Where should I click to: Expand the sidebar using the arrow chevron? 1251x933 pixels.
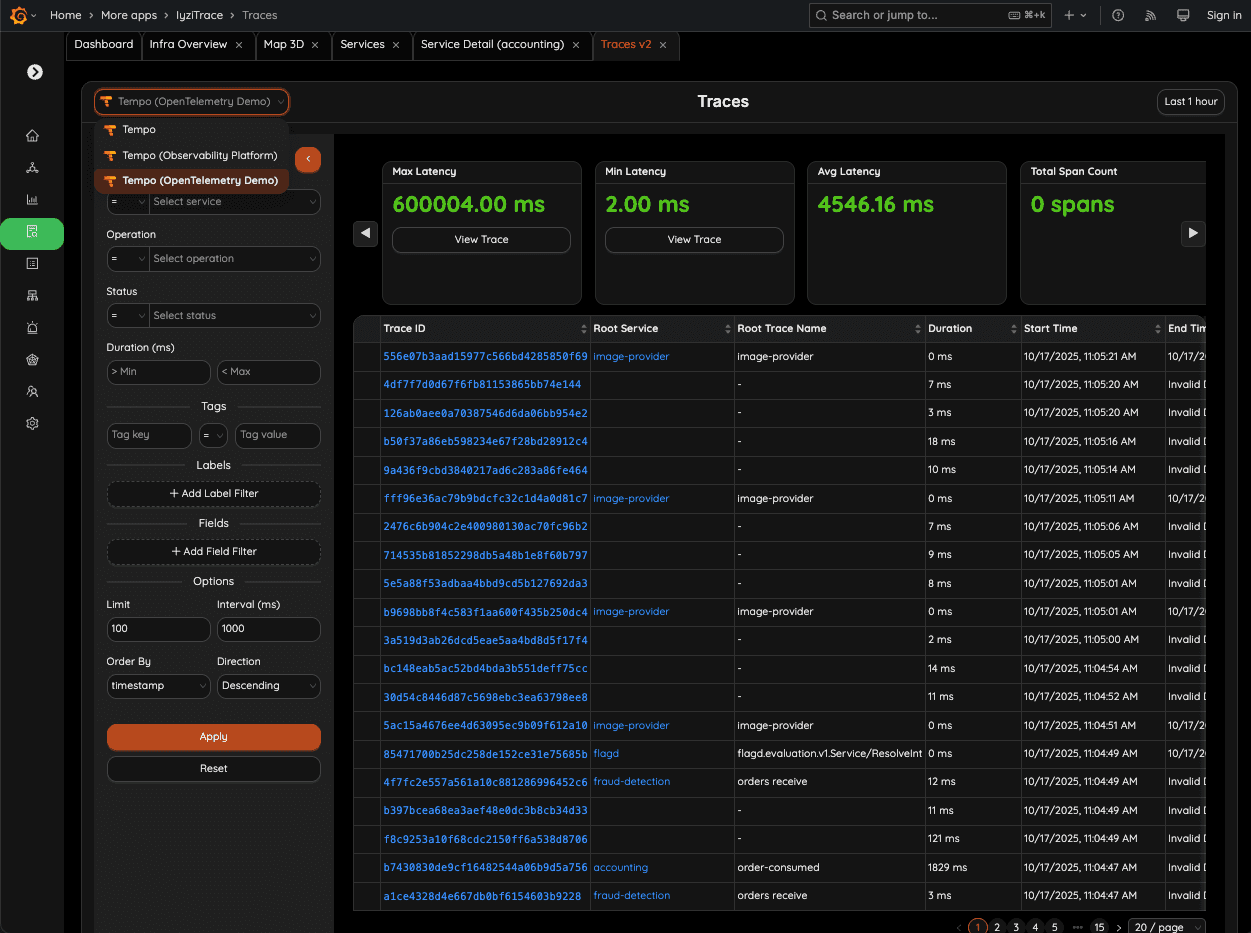tap(34, 72)
